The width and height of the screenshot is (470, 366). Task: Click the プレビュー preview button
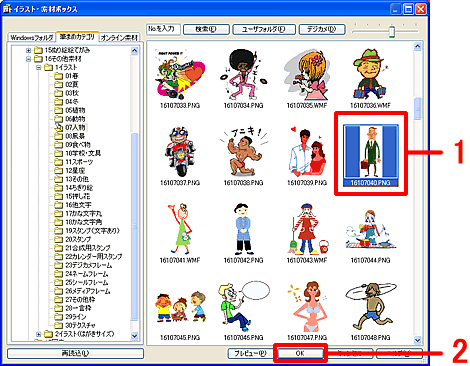(250, 353)
